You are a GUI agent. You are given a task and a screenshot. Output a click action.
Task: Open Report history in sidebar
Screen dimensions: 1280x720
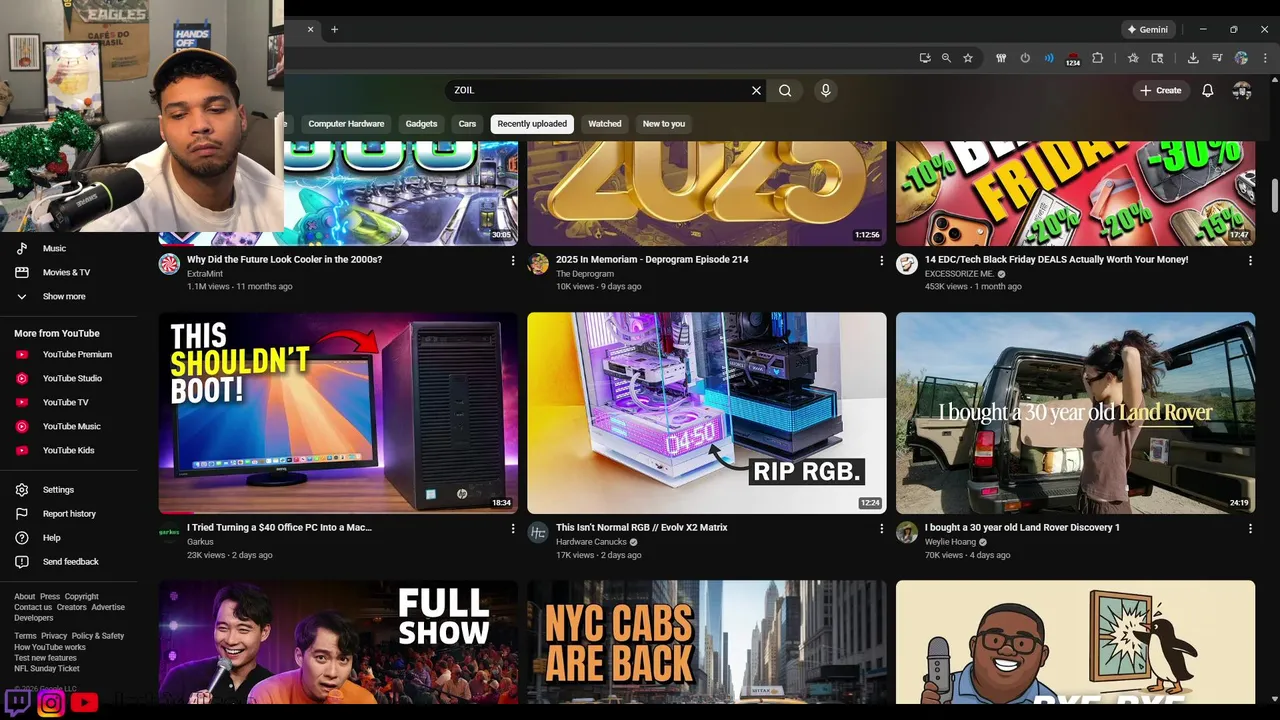[68, 514]
